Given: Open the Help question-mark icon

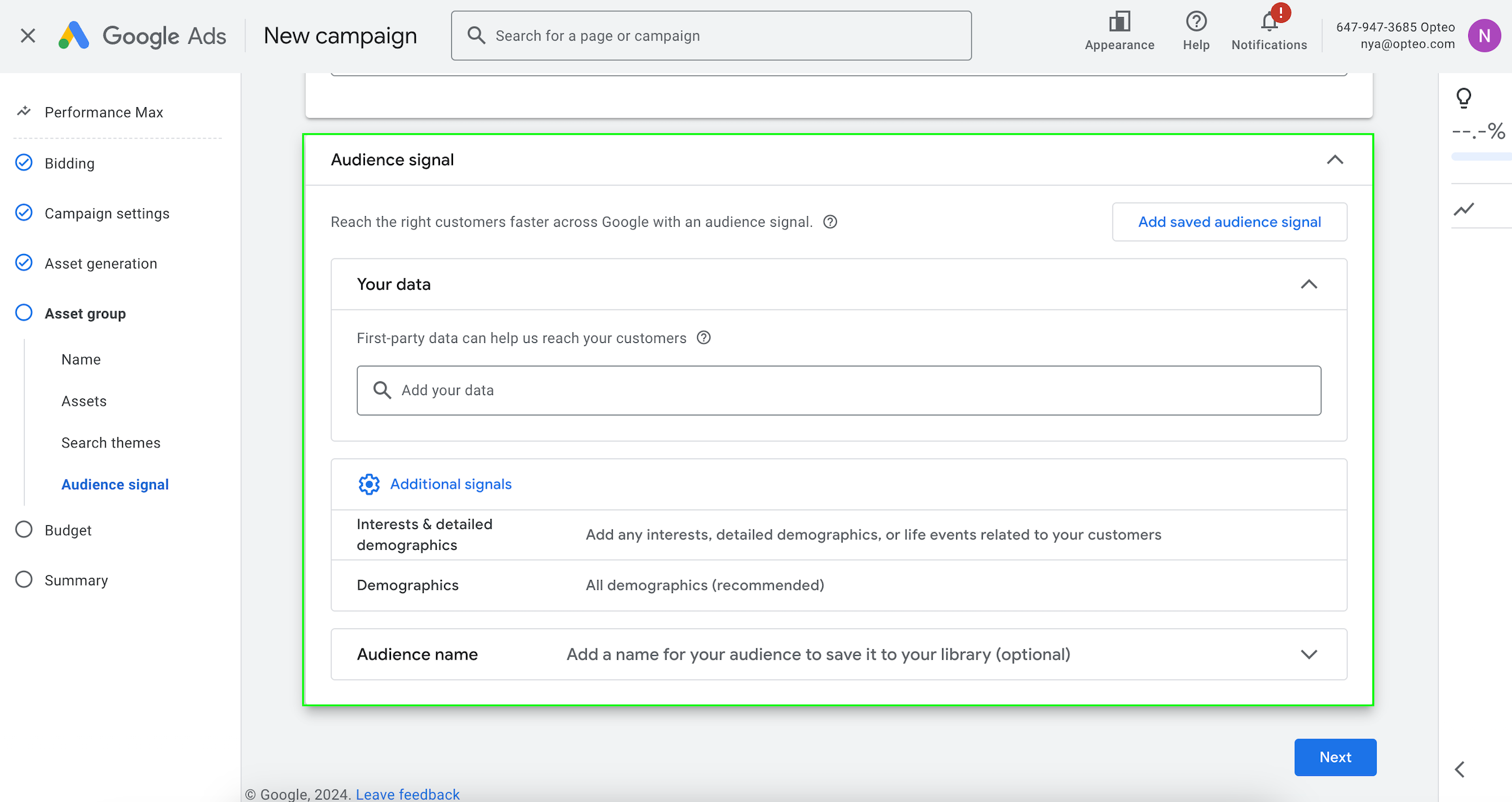Looking at the screenshot, I should [x=1196, y=22].
